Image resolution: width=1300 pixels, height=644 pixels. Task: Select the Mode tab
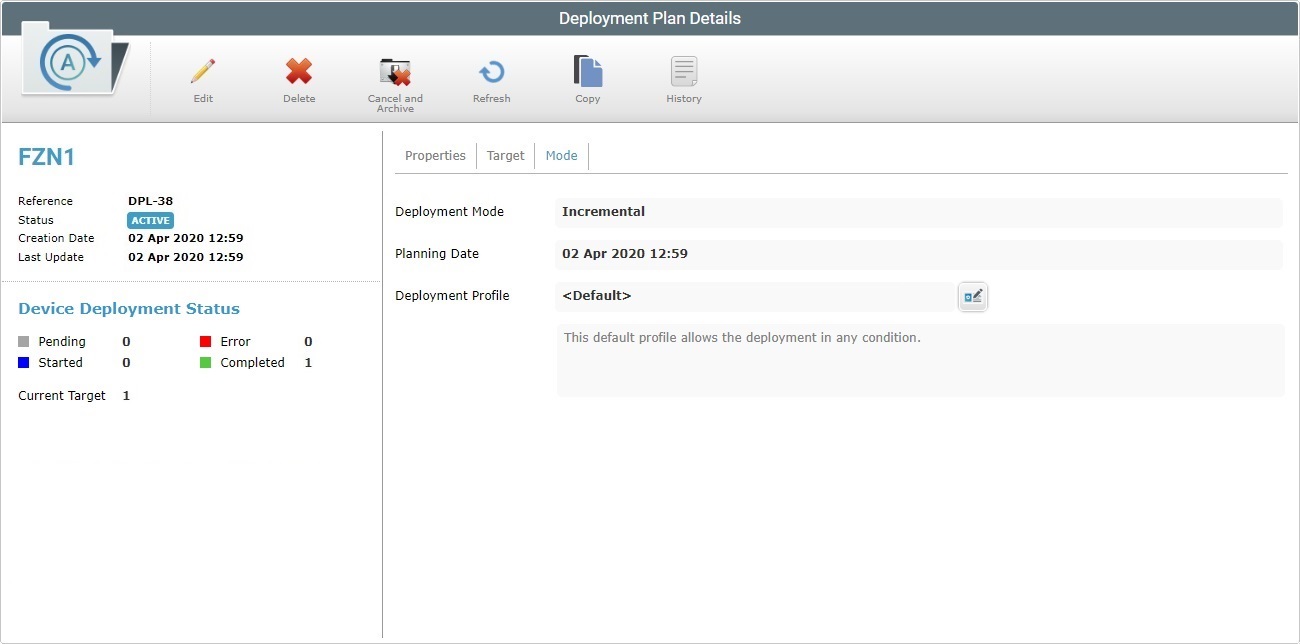(561, 155)
